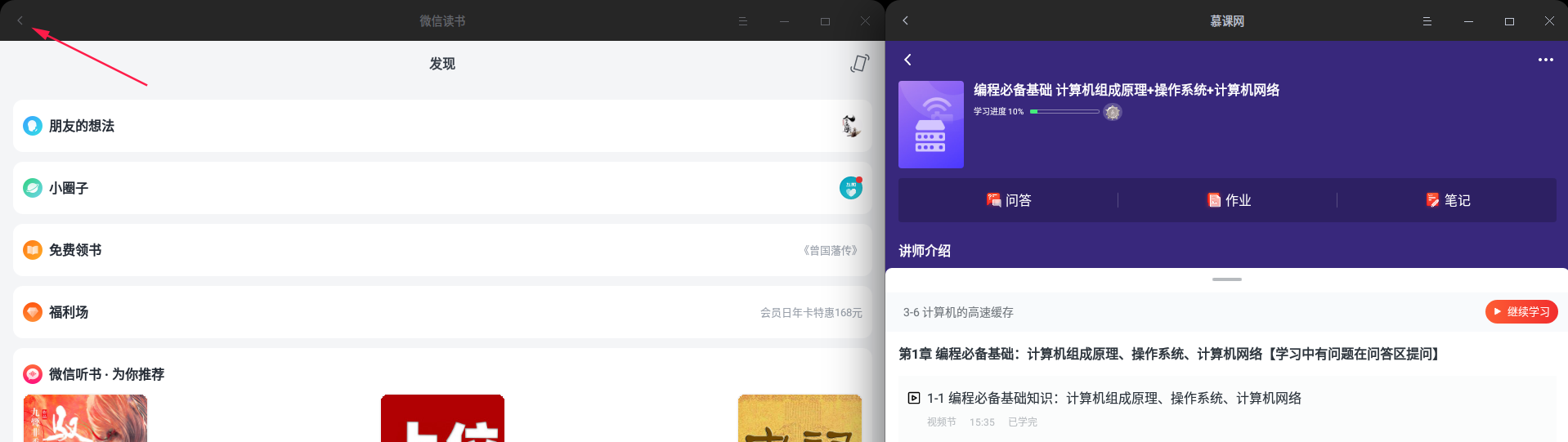Go back in 慕课网 window title bar

906,20
